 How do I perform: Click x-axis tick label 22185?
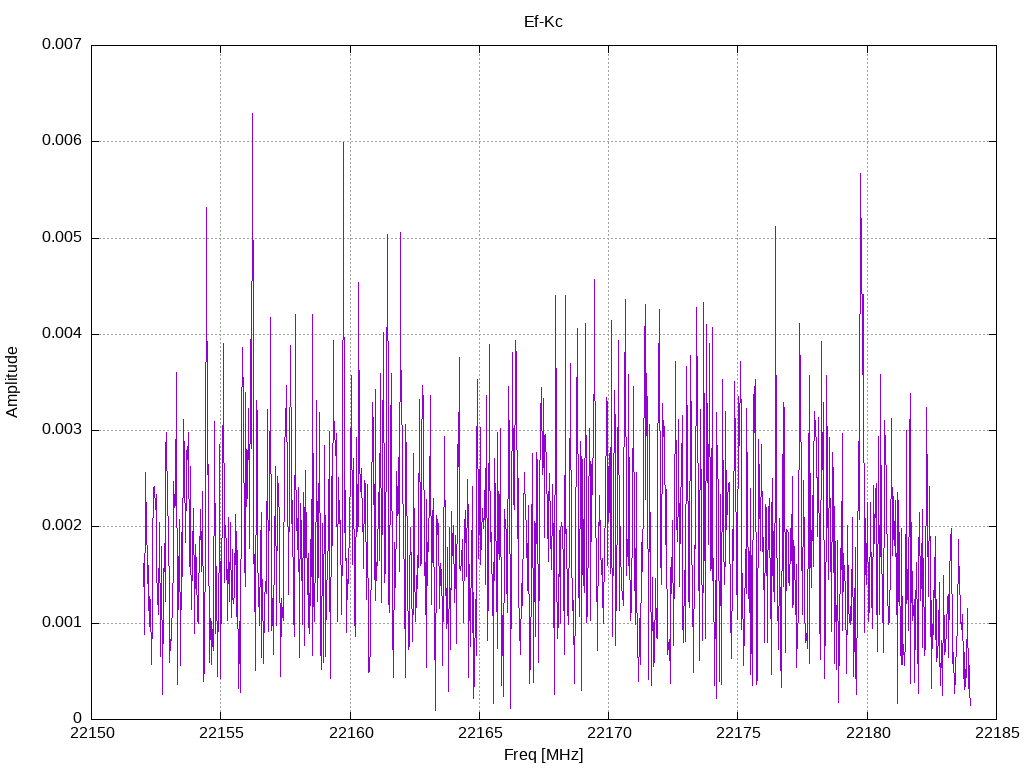[997, 733]
